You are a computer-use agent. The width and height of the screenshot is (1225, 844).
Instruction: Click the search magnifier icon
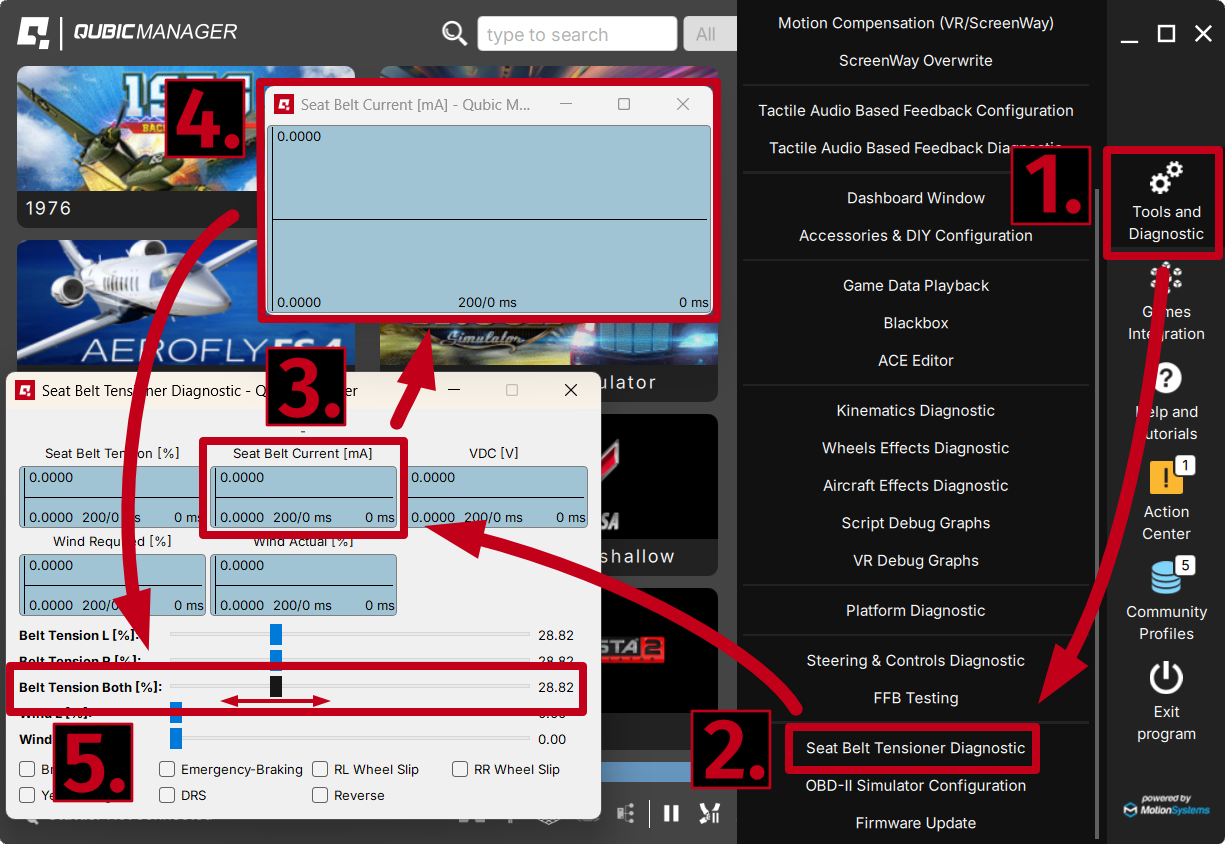(x=455, y=34)
